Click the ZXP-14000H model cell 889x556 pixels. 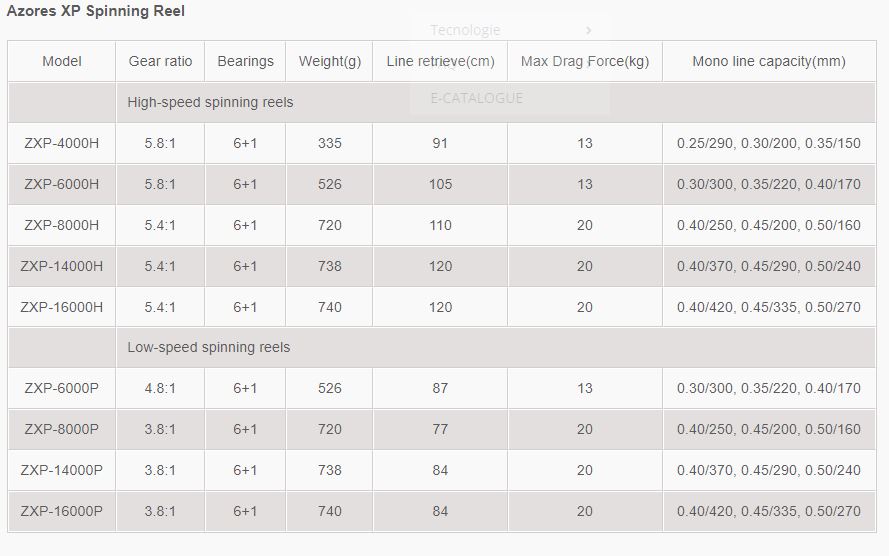pos(62,266)
